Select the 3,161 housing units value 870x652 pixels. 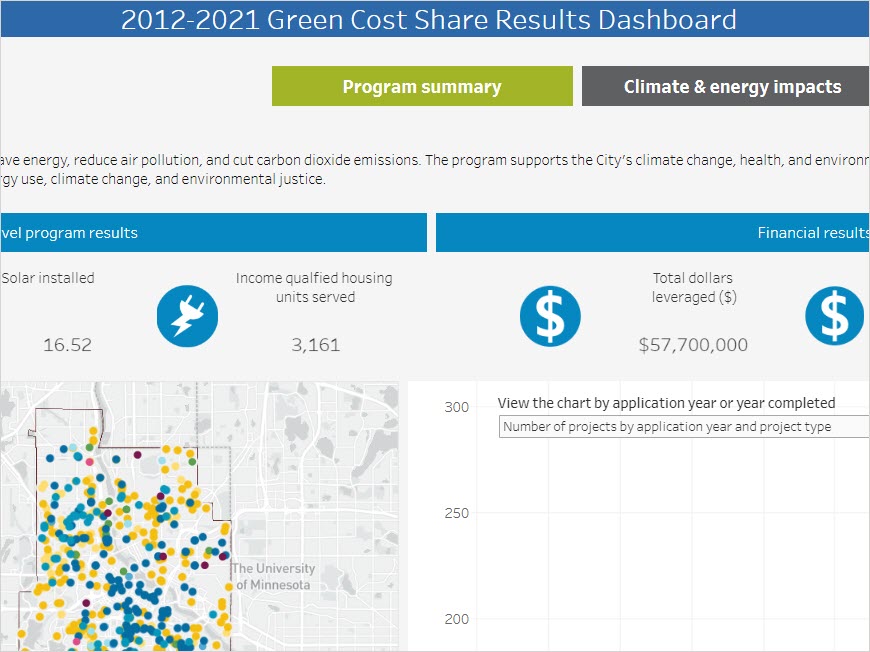pyautogui.click(x=315, y=345)
